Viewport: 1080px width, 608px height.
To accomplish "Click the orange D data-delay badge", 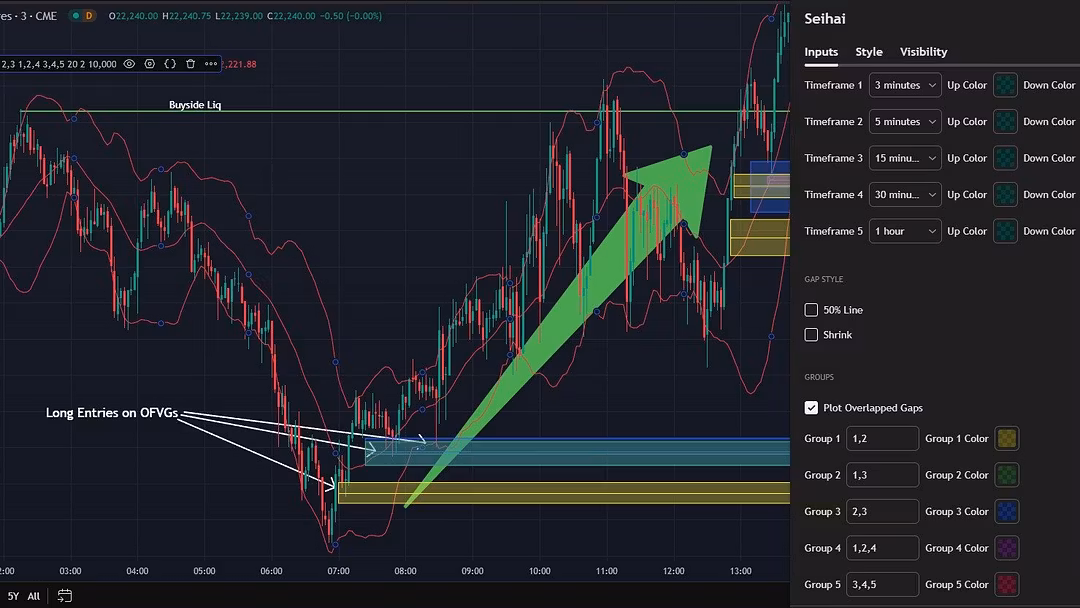I will pos(89,16).
